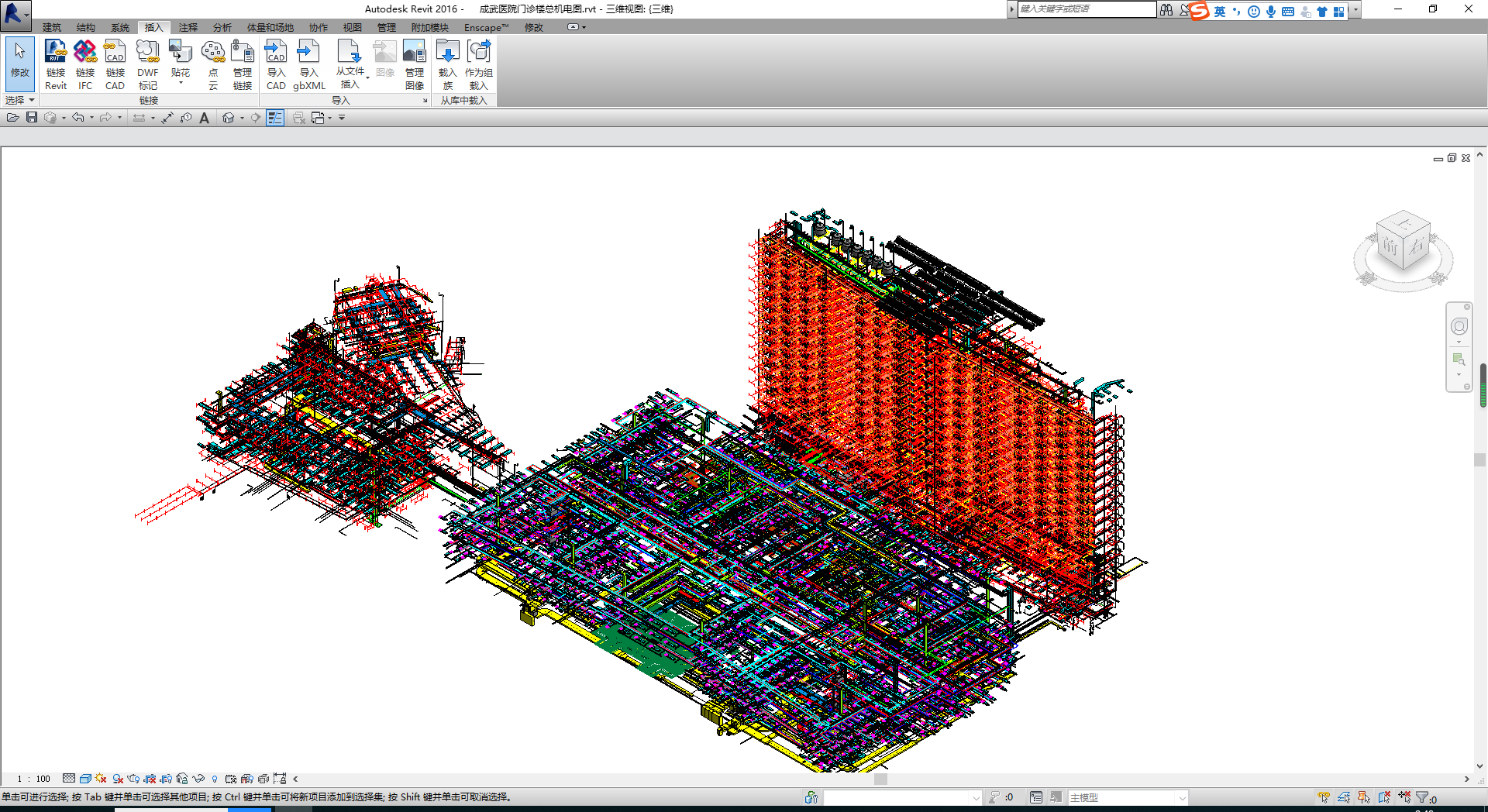Click the Point Cloud (点云) tool

(212, 65)
